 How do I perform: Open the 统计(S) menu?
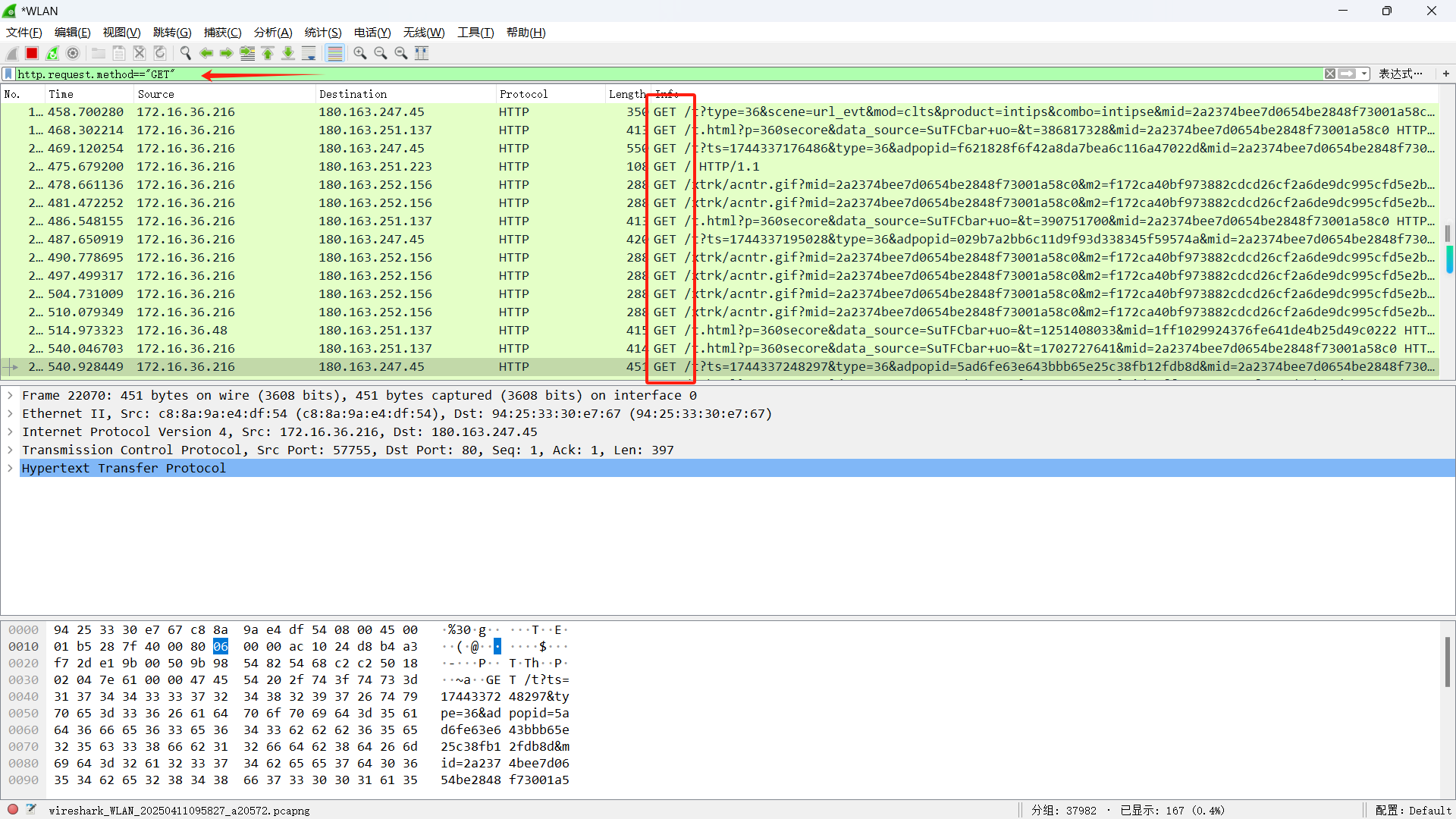coord(322,33)
